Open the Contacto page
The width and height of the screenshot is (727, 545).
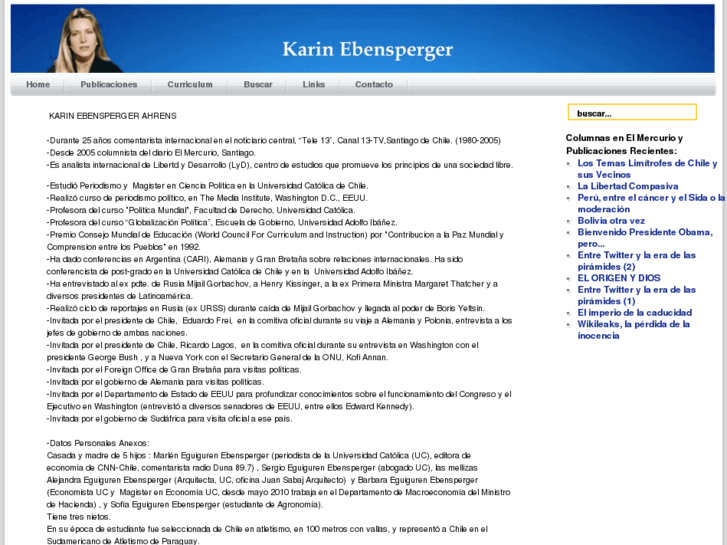pyautogui.click(x=374, y=84)
